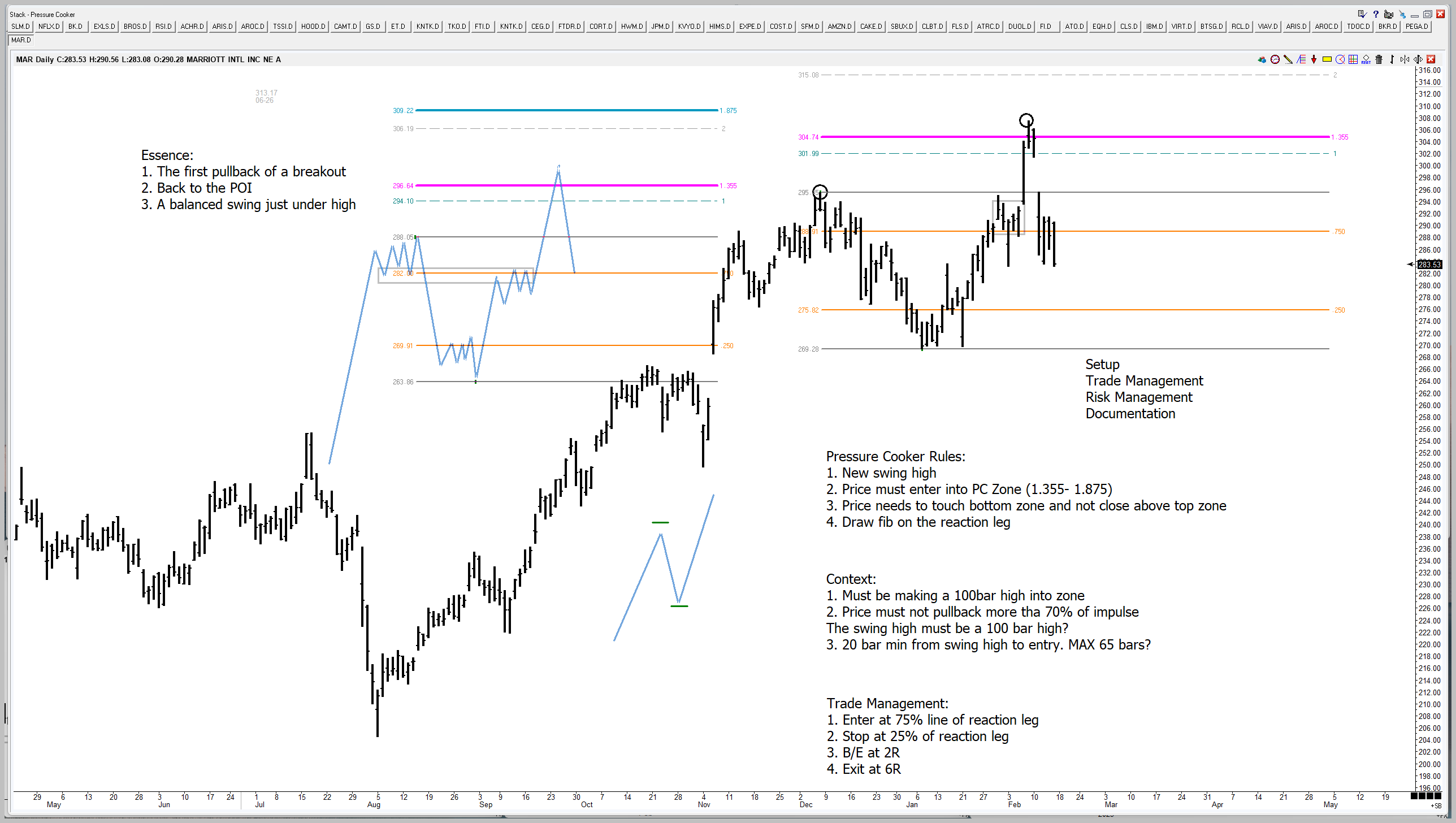
Task: Click the trash can delete icon
Action: point(1379,59)
